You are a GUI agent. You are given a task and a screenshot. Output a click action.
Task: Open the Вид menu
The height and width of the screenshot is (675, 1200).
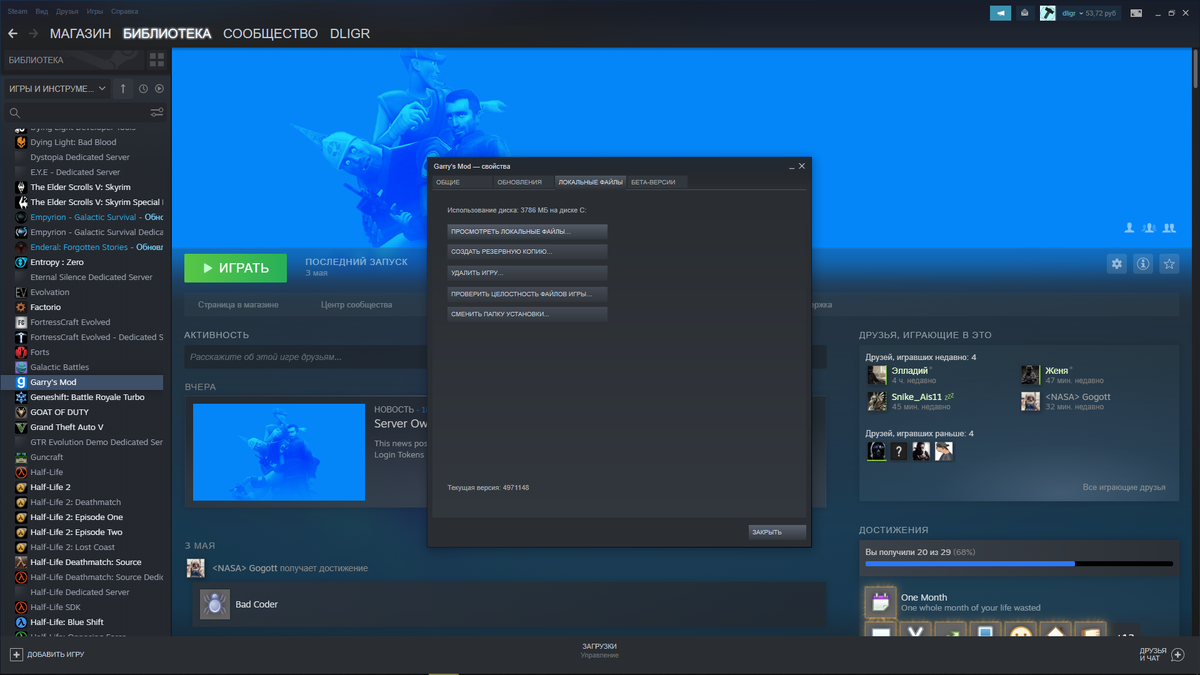tap(41, 11)
